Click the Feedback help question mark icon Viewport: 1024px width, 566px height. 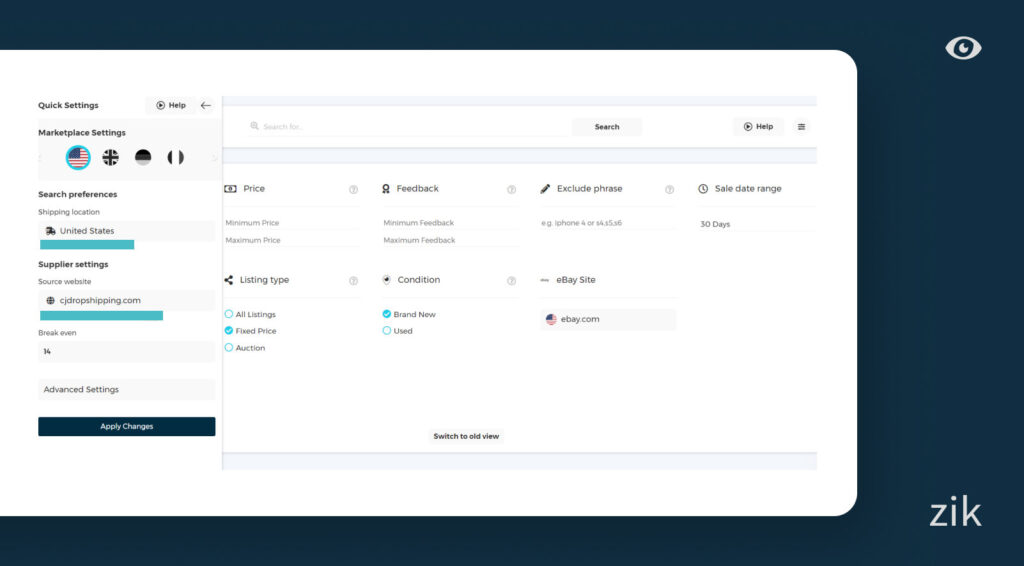(x=511, y=189)
